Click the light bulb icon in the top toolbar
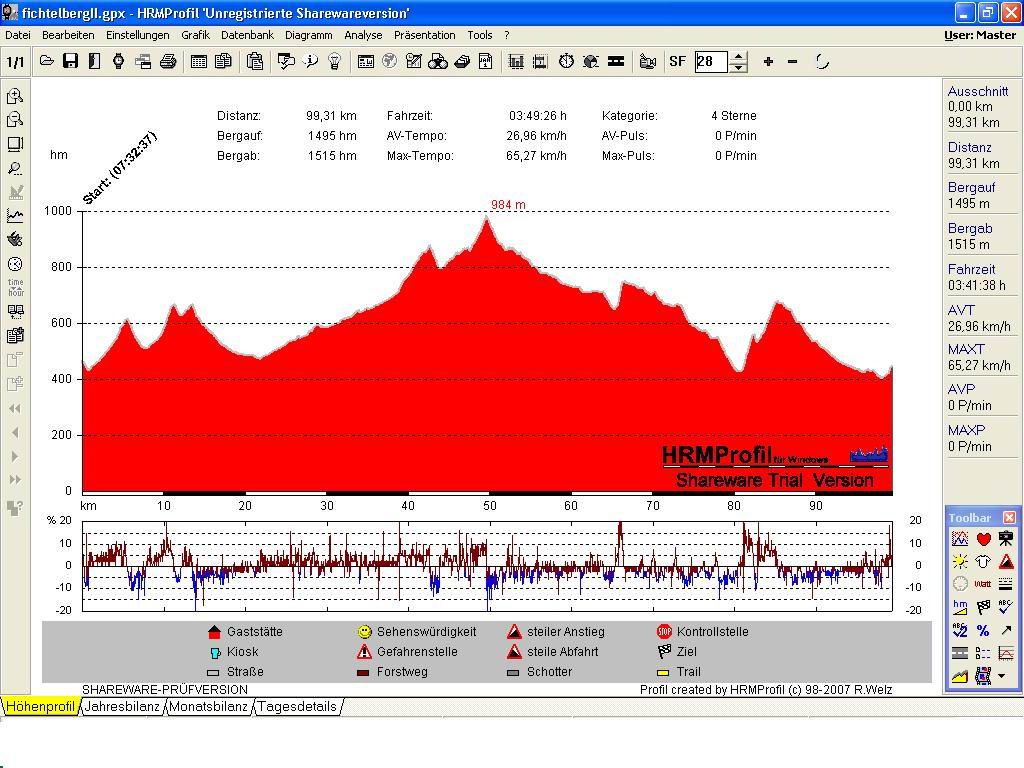 coord(335,61)
